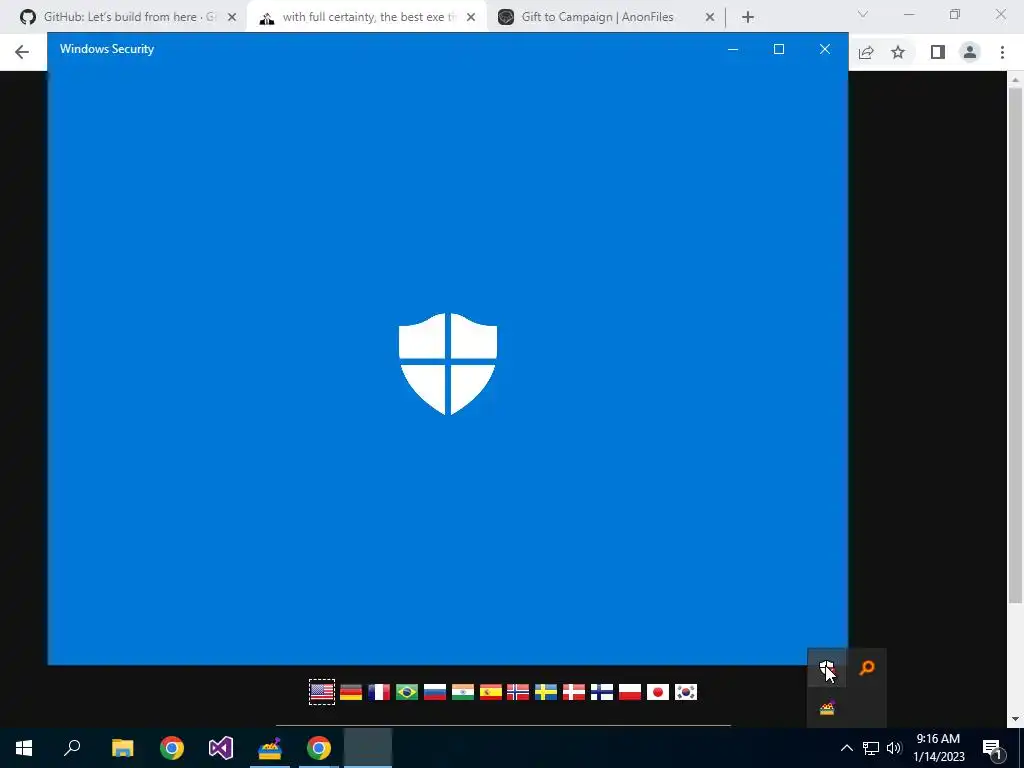The width and height of the screenshot is (1024, 768).
Task: Open the Chrome profile avatar
Action: pyautogui.click(x=970, y=52)
